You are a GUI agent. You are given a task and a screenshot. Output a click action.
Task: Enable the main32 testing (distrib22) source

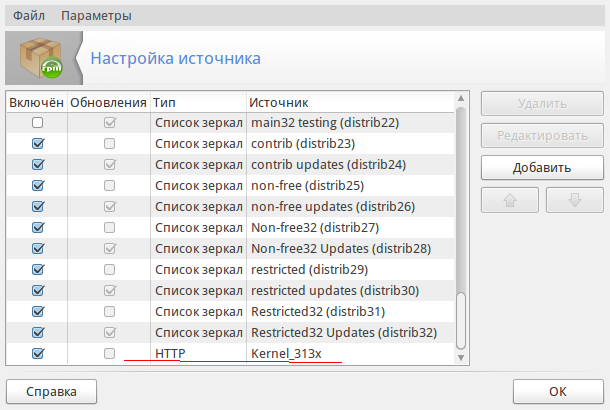click(38, 122)
